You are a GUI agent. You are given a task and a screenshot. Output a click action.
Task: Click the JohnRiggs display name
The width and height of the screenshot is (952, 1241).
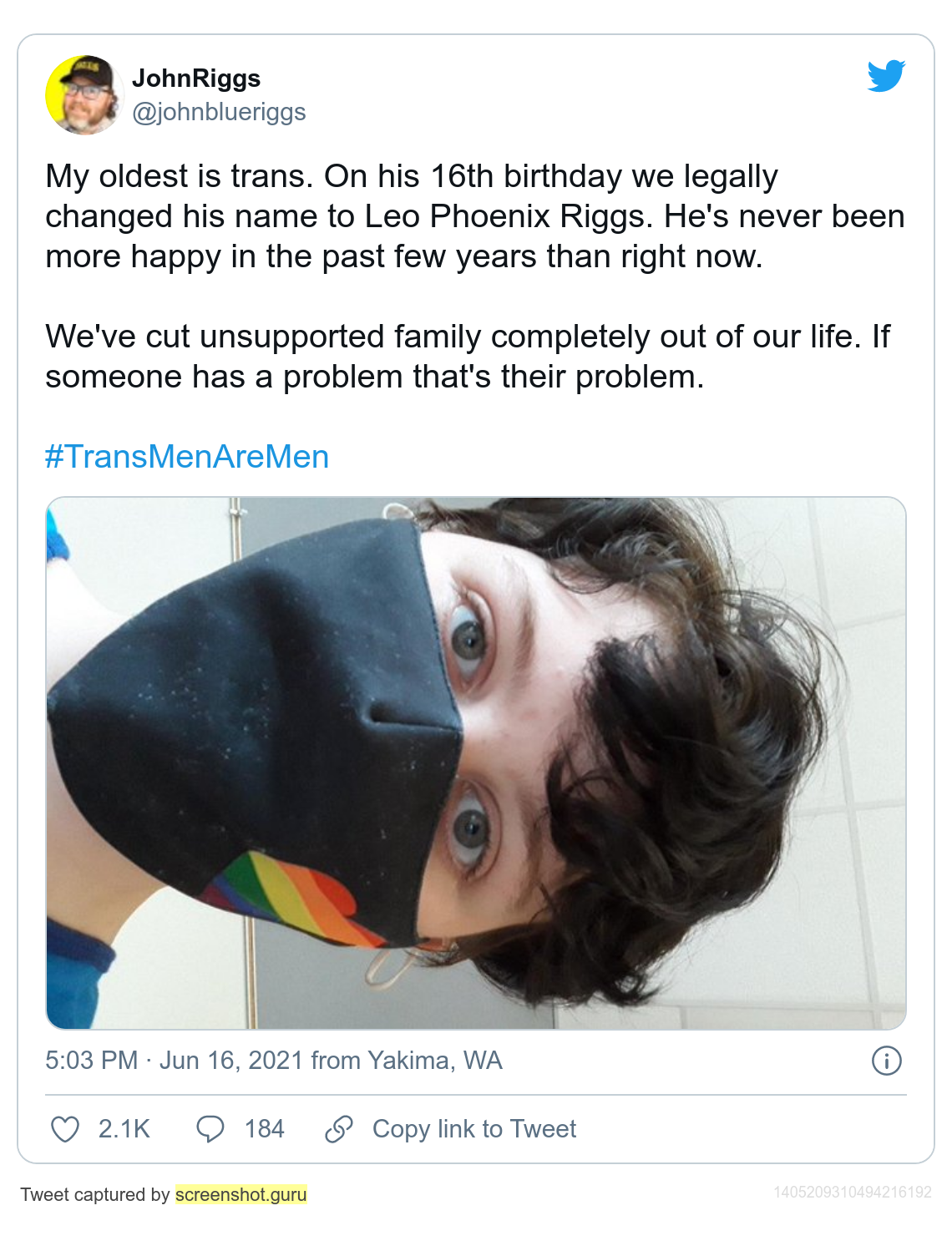point(196,79)
